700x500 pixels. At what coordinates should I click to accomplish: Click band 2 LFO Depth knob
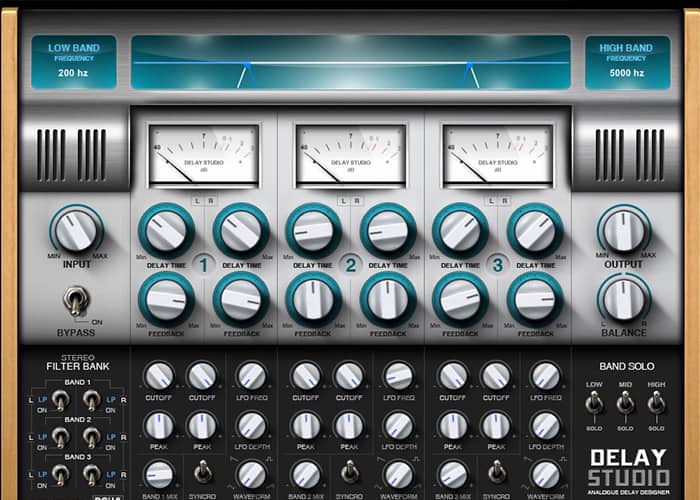[x=399, y=425]
